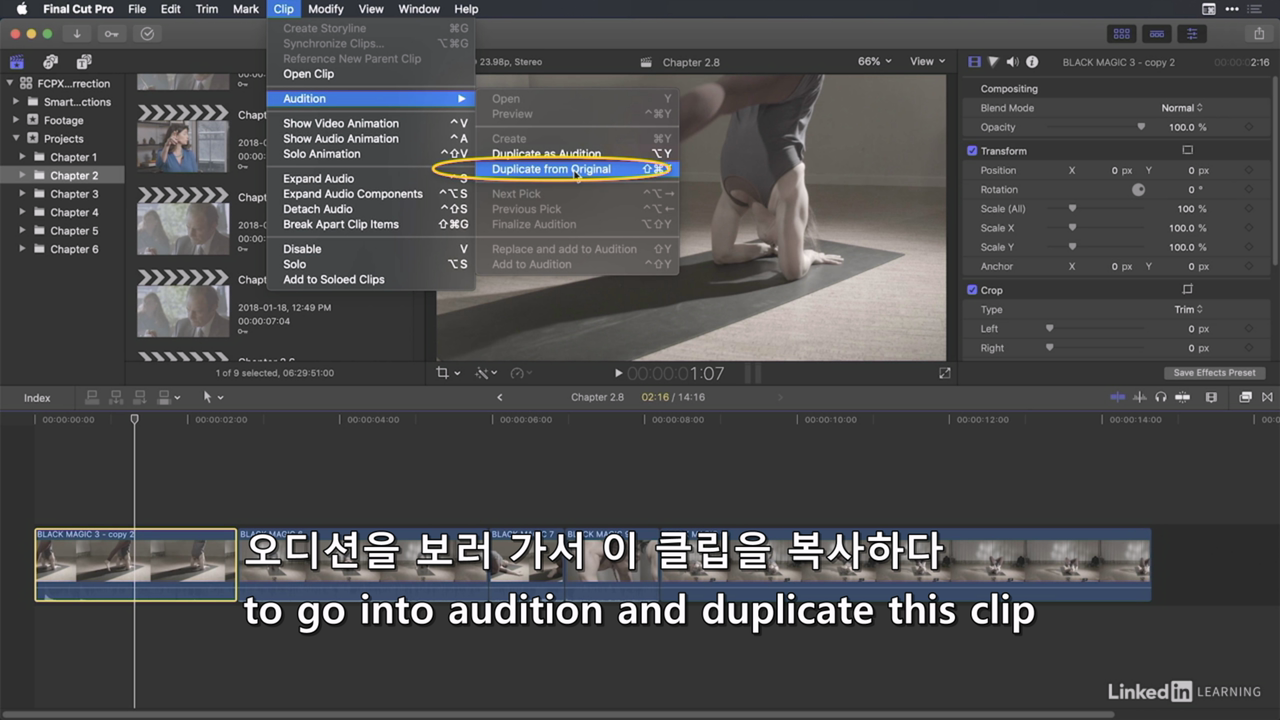Select Expand Audio in Clip menu

coord(371,179)
